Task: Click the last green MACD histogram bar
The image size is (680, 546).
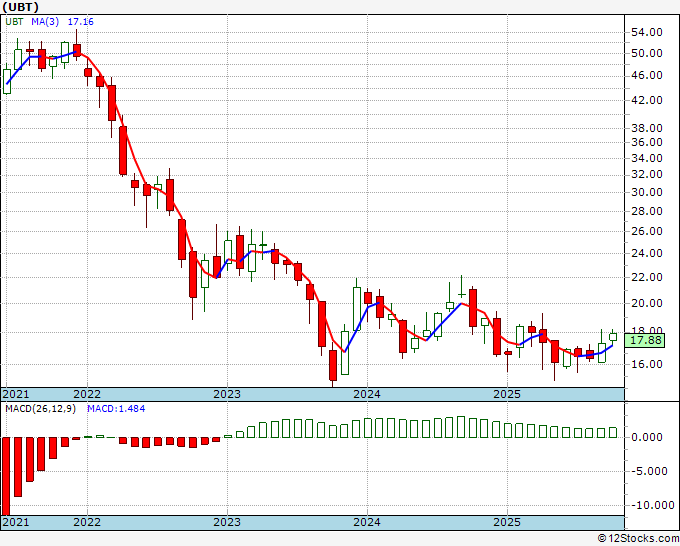Action: (613, 432)
